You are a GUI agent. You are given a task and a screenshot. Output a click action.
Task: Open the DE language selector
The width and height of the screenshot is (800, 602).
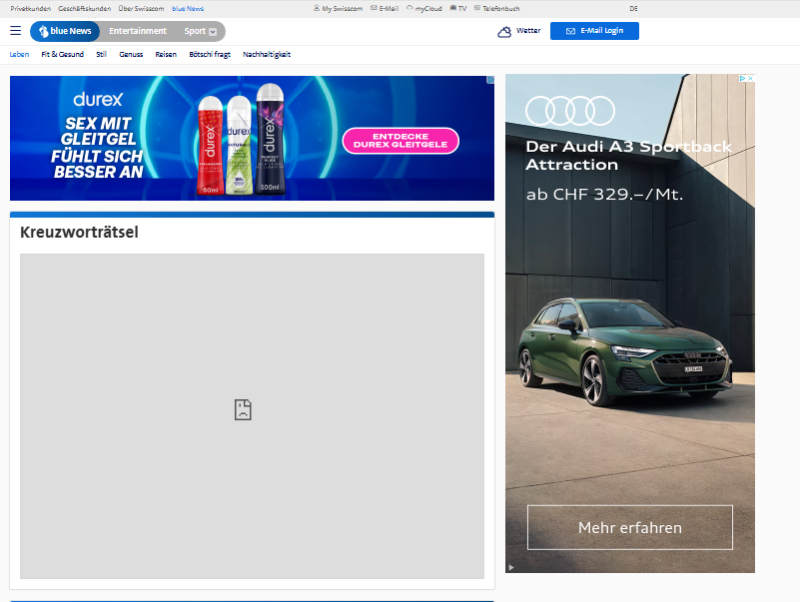633,8
